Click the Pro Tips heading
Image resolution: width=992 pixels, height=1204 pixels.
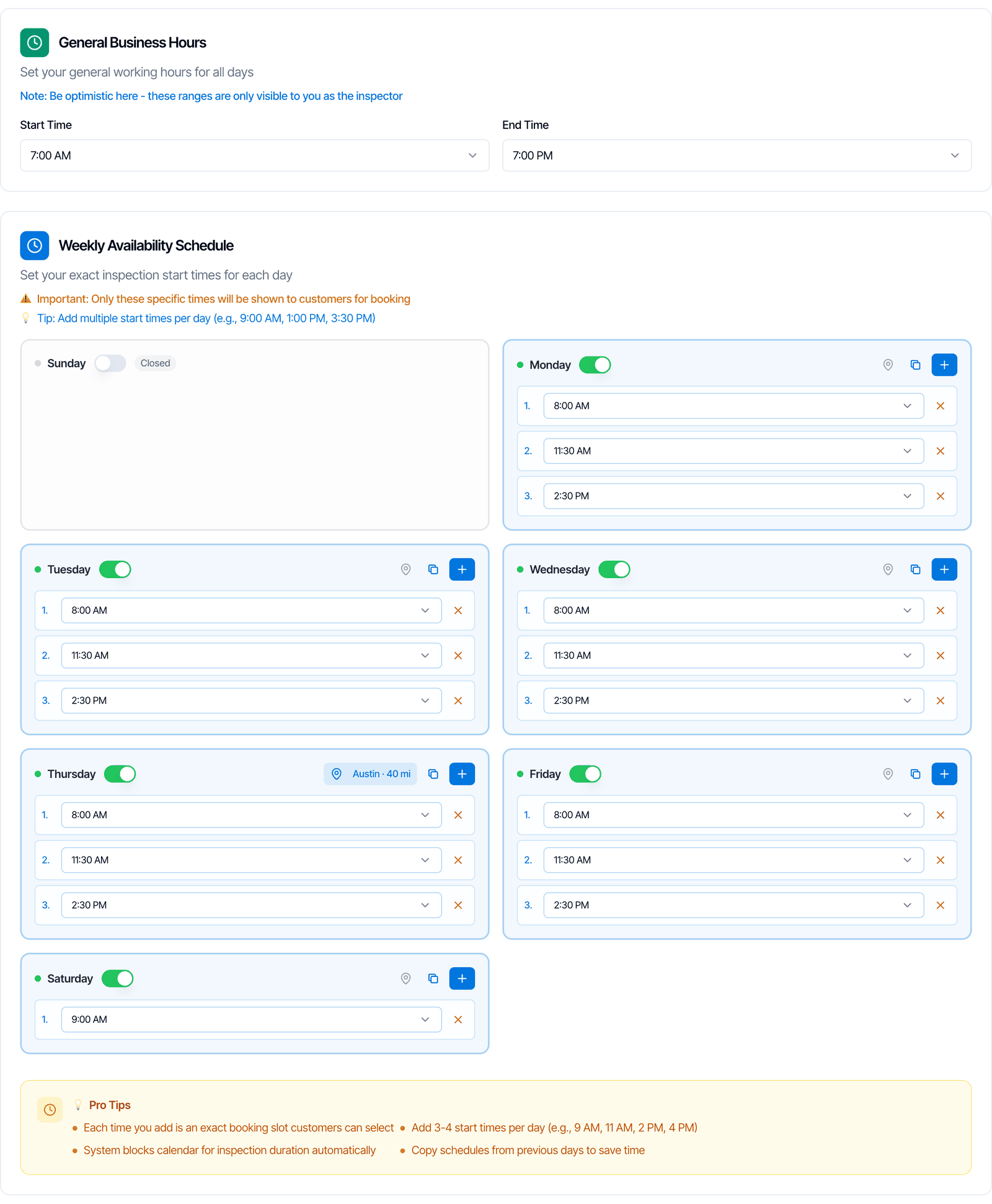(x=110, y=1105)
